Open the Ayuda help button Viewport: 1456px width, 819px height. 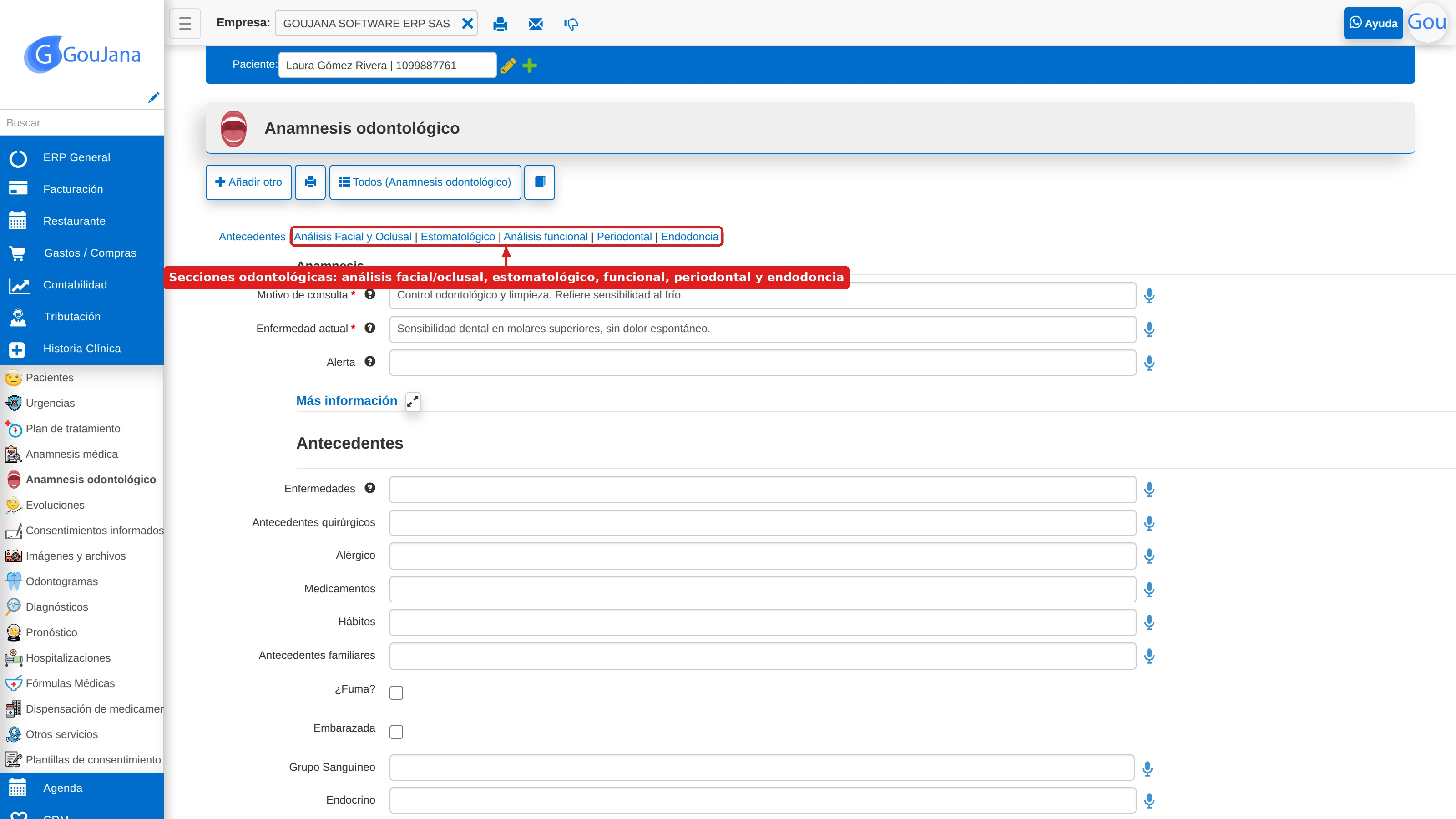pos(1373,23)
